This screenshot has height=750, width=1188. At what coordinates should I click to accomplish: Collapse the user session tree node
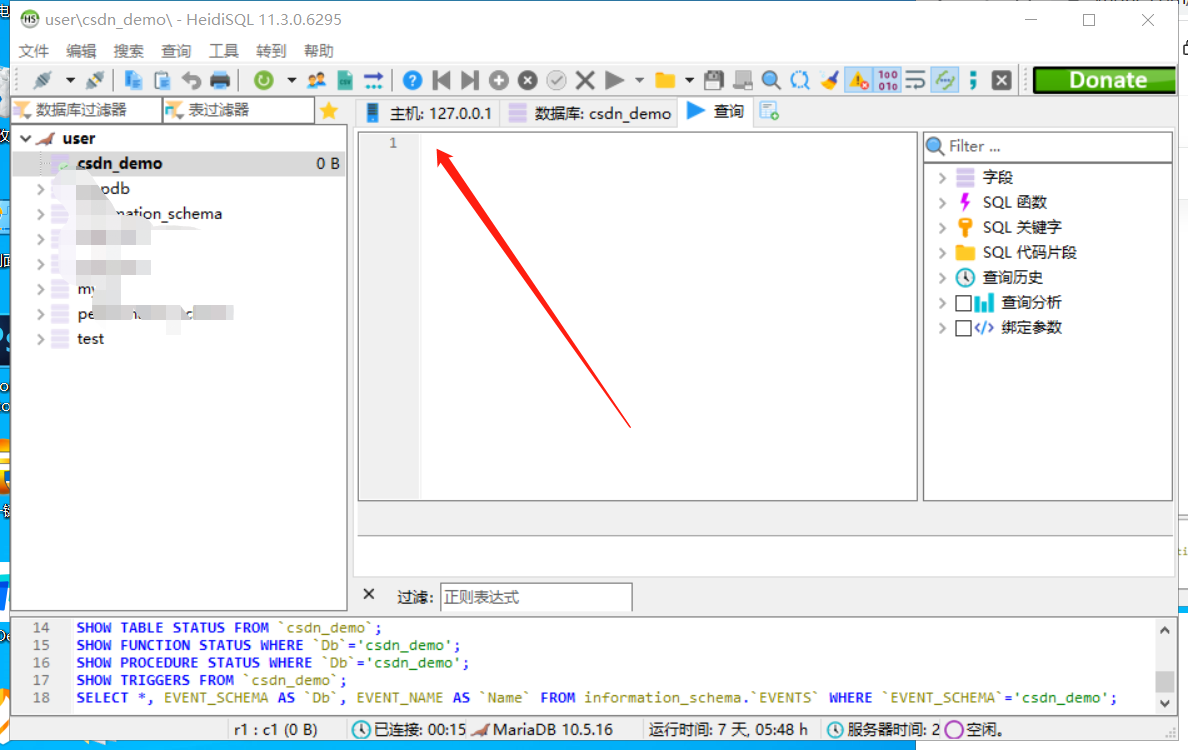26,139
